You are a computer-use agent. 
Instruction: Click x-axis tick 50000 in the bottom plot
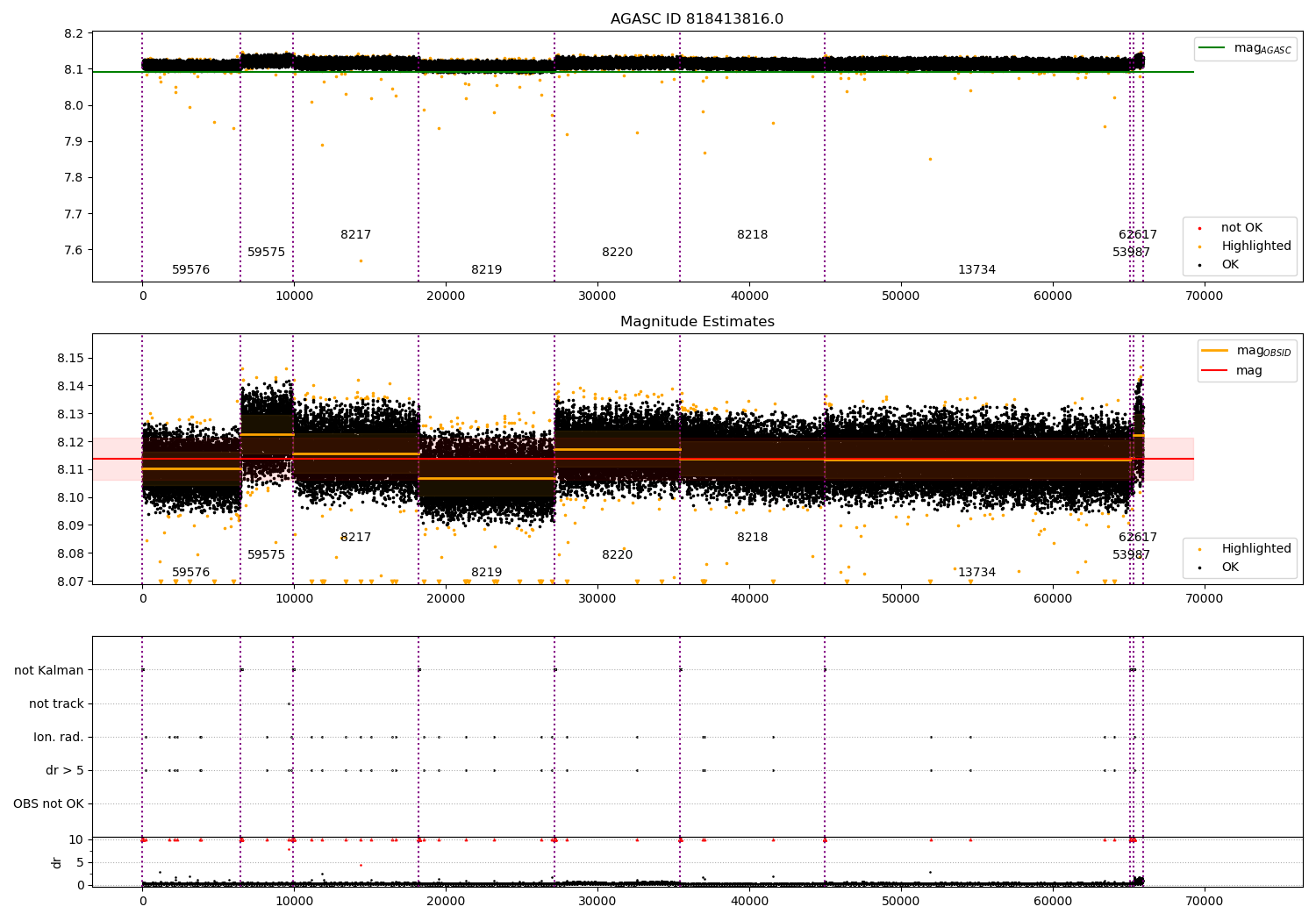901,901
